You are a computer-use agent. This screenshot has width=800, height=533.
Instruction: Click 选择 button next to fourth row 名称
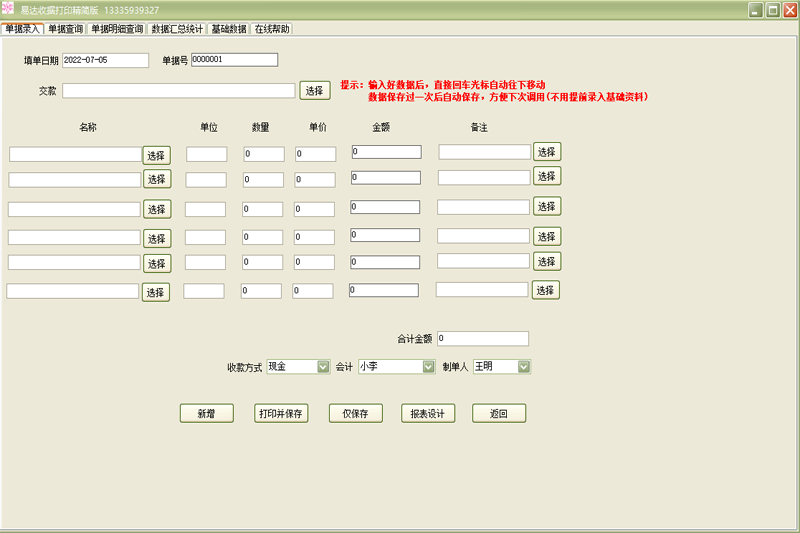click(x=157, y=239)
